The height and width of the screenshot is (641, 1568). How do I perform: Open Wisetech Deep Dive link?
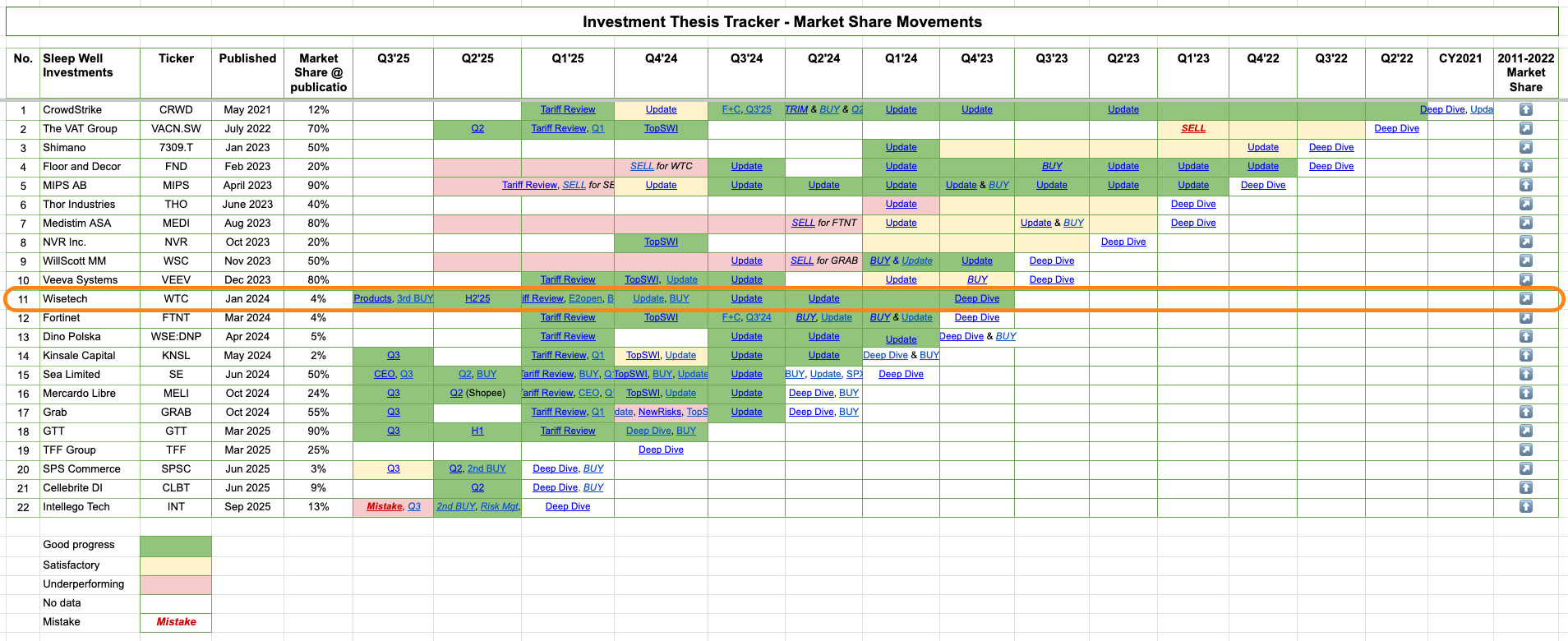point(977,298)
